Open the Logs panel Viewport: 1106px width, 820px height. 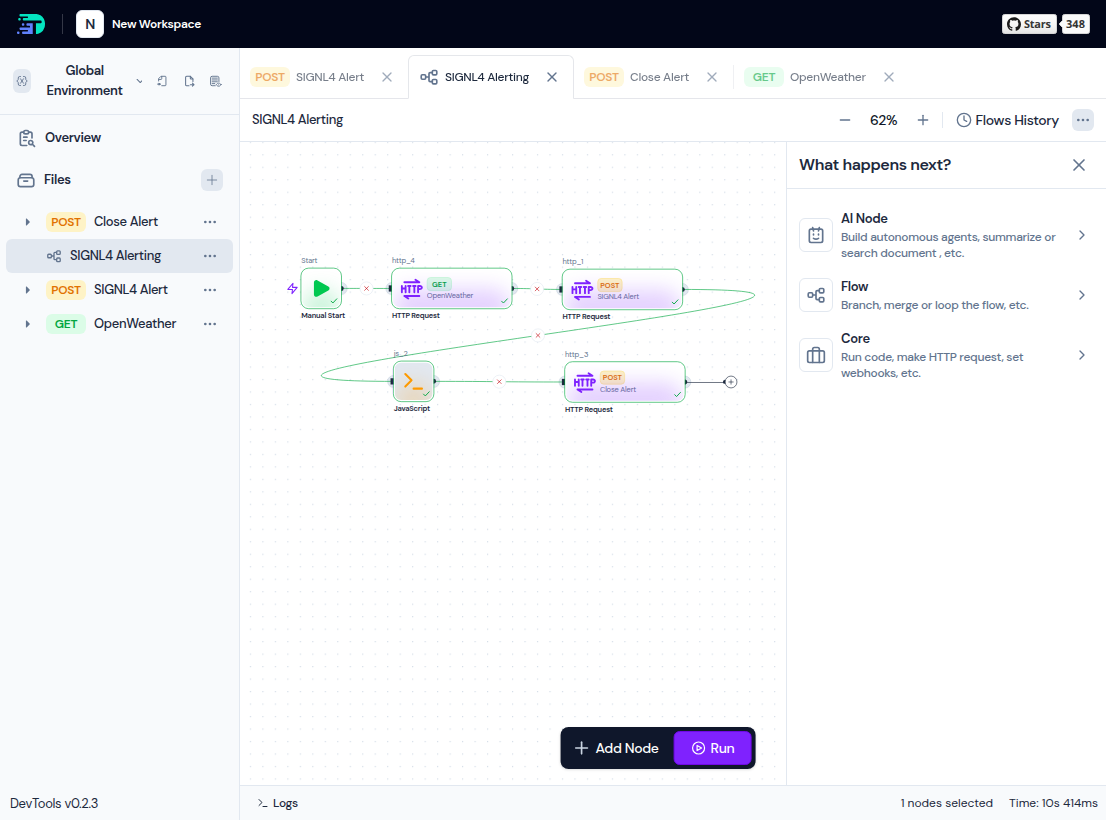(x=277, y=802)
